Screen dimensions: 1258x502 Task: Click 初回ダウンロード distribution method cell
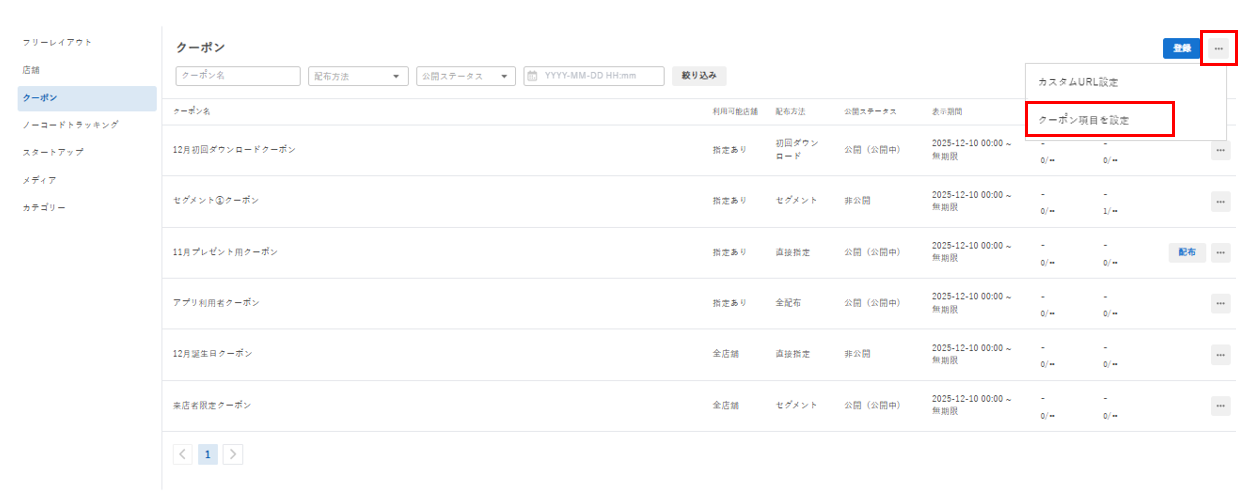[797, 150]
